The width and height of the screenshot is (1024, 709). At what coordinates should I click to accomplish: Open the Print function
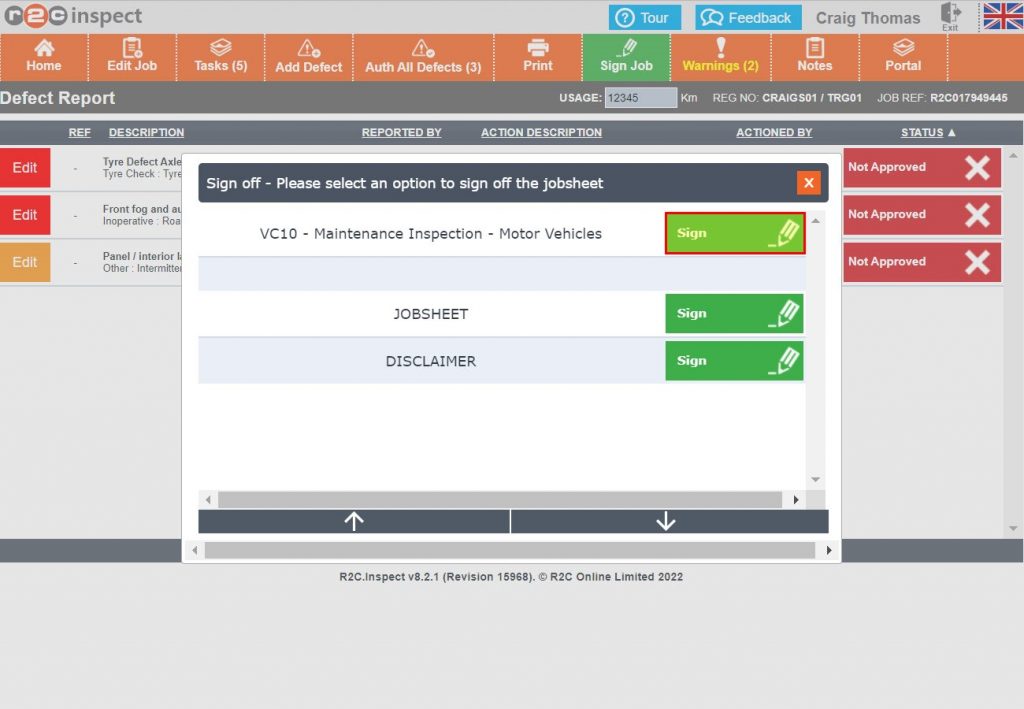[538, 57]
